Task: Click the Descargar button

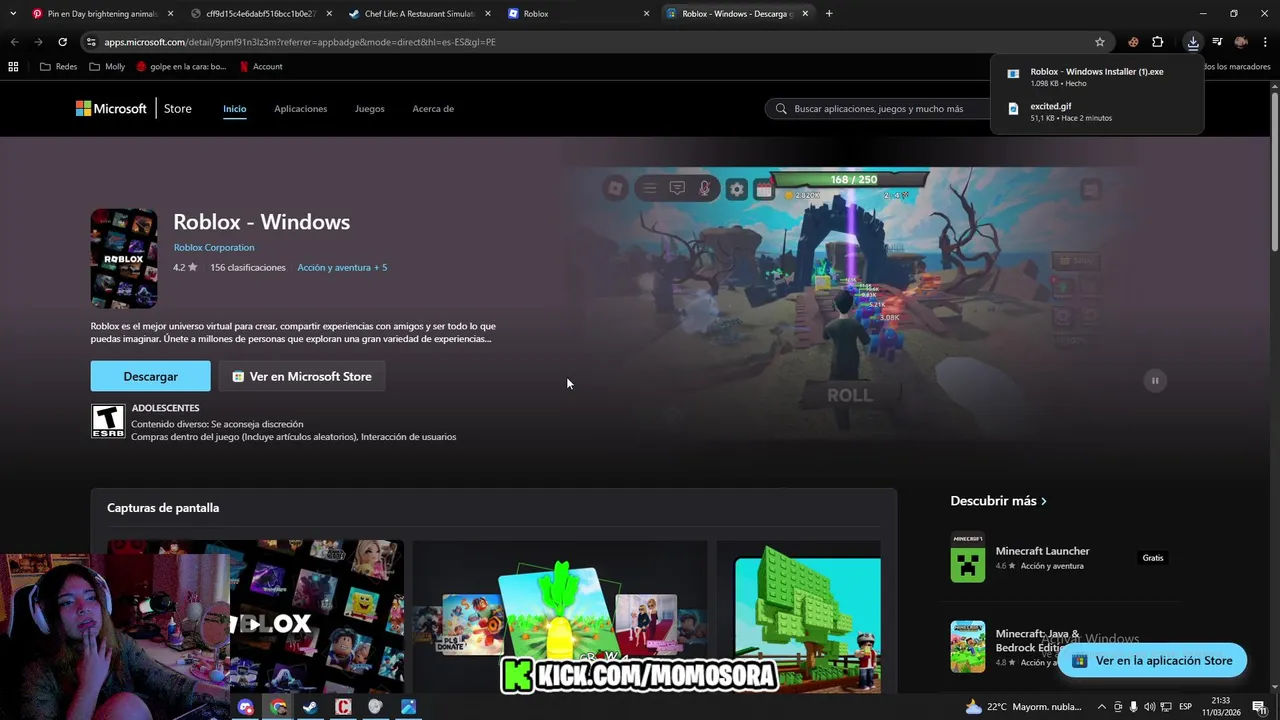Action: coord(150,376)
